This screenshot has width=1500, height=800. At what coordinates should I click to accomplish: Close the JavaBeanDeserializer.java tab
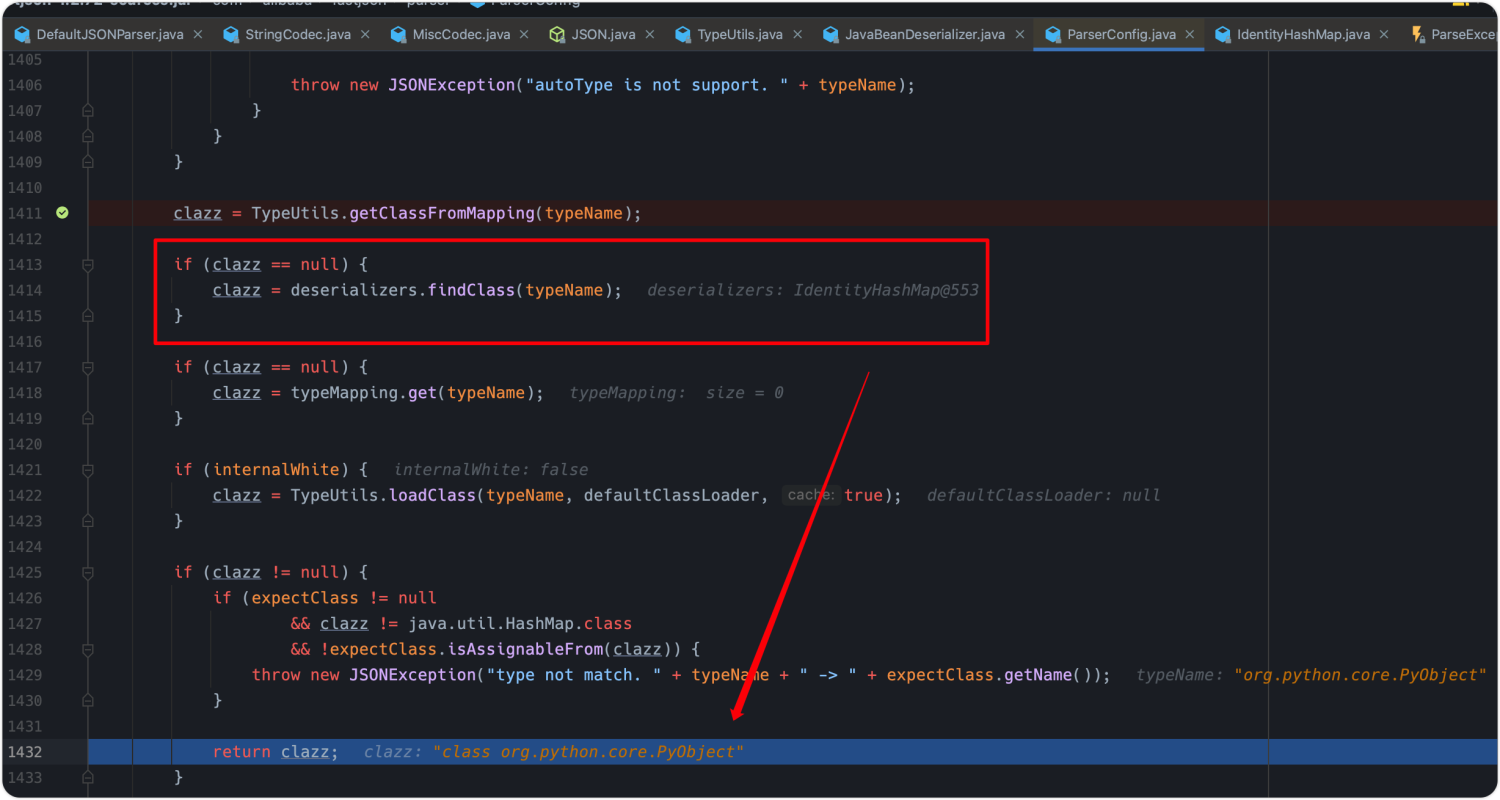coord(1020,34)
